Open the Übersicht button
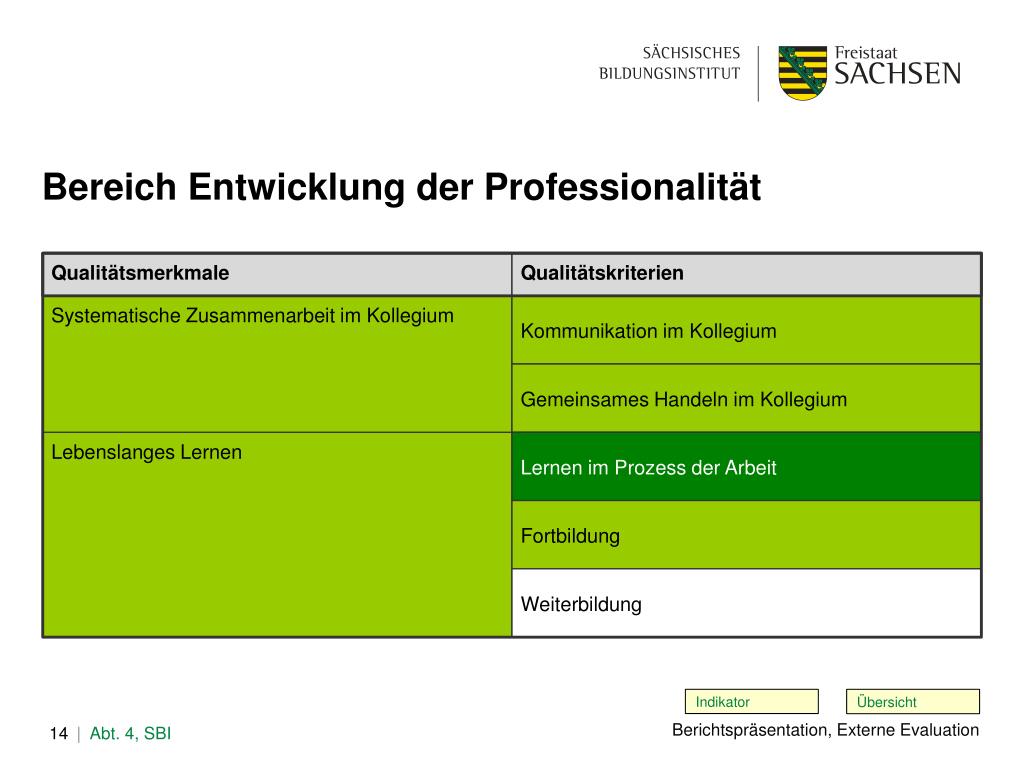Viewport: 1024px width, 768px height. pyautogui.click(x=912, y=701)
